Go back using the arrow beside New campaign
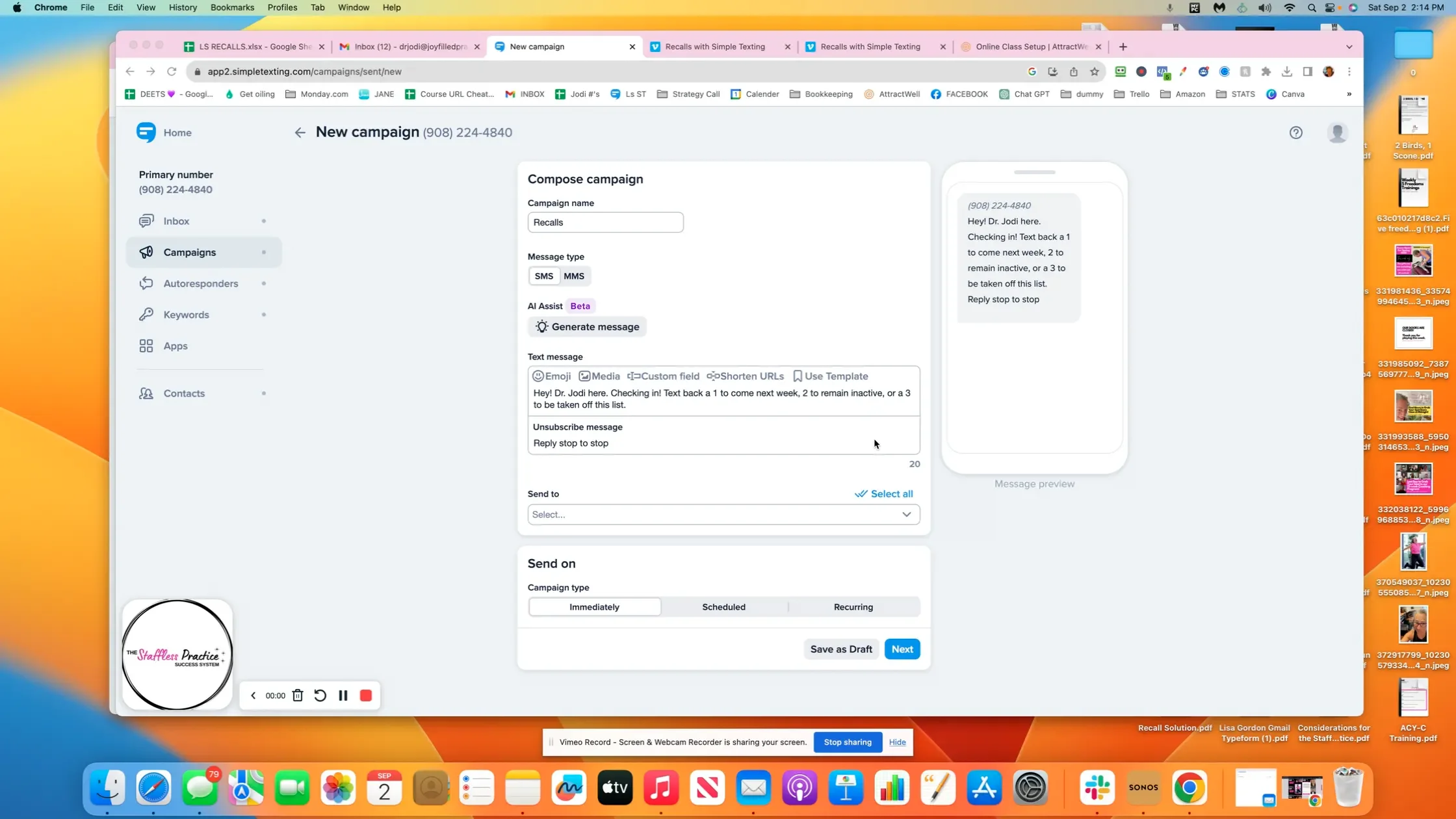Image resolution: width=1456 pixels, height=819 pixels. point(300,133)
